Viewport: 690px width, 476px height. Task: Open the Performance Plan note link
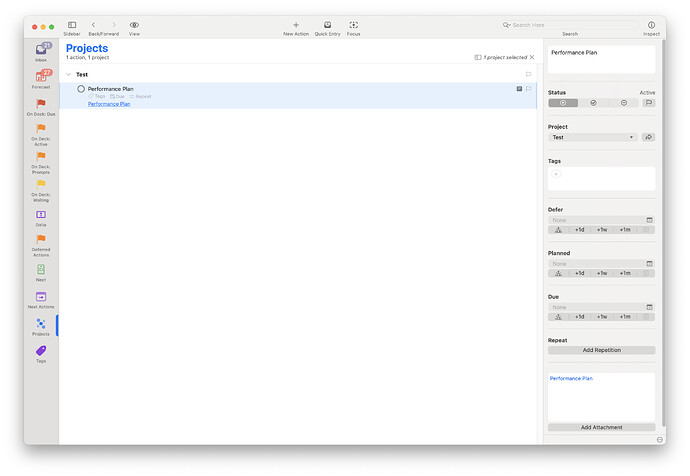click(109, 104)
